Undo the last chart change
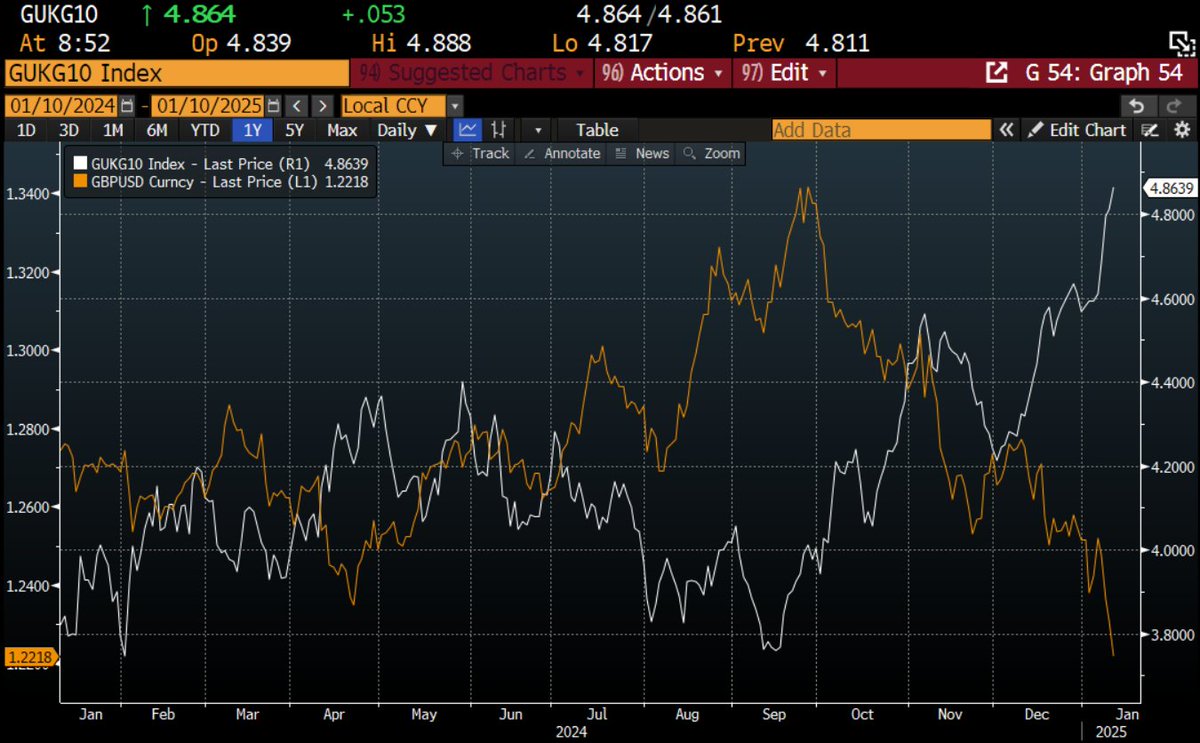The image size is (1200, 743). pos(1136,106)
